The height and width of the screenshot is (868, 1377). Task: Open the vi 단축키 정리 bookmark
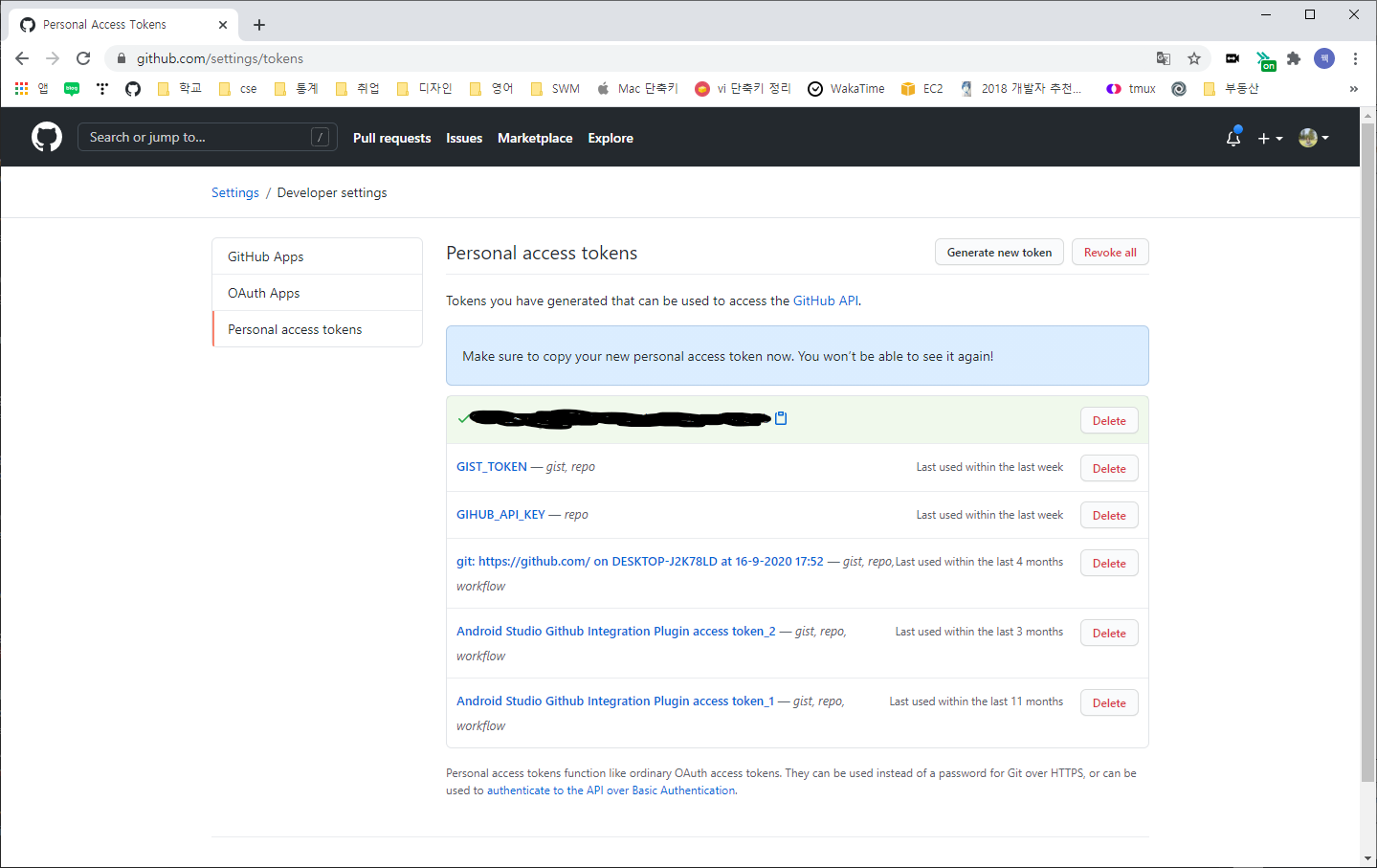[x=743, y=88]
